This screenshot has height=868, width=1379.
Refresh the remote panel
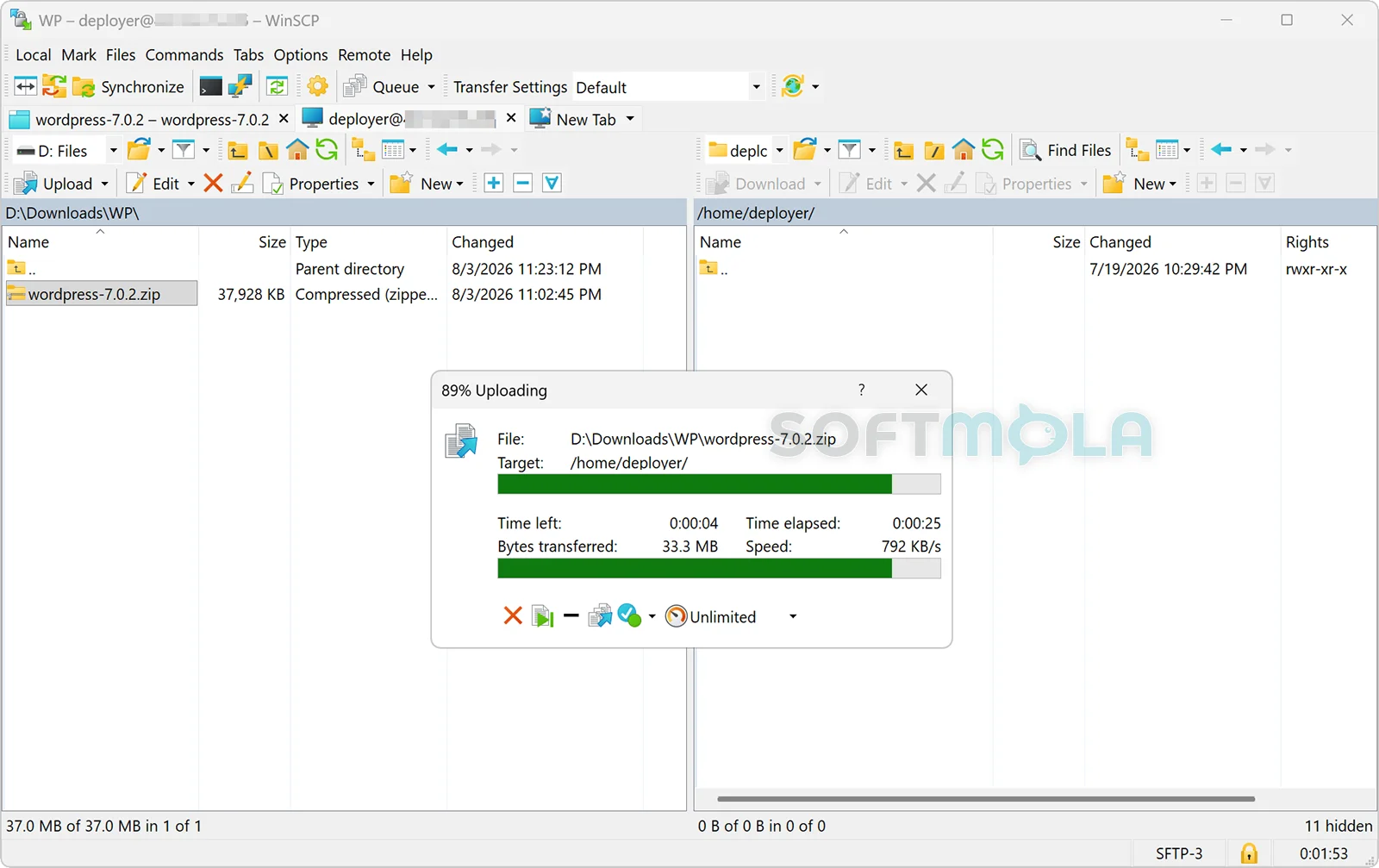[993, 150]
